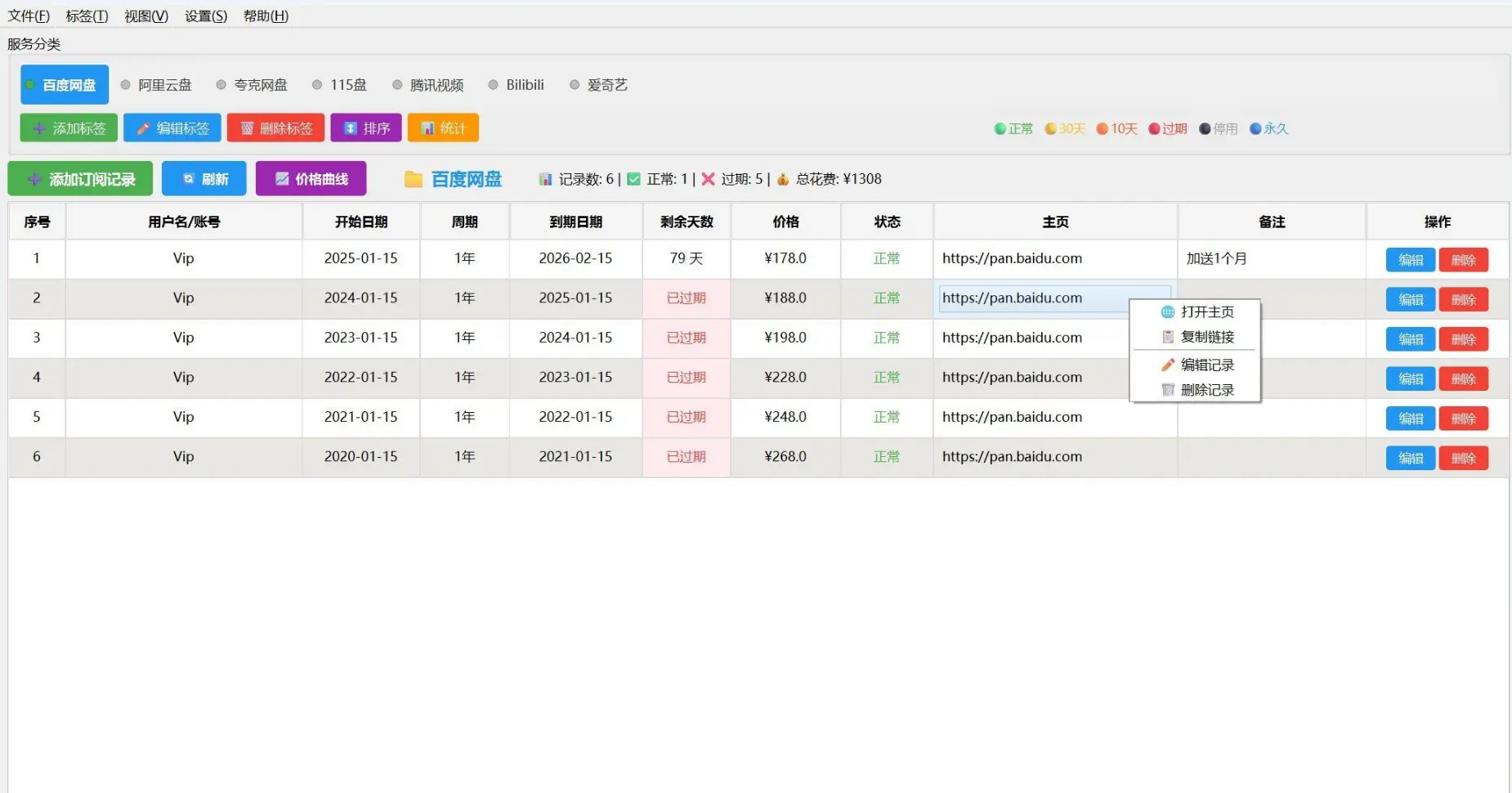Open the 统计 statistics chart
Image resolution: width=1512 pixels, height=793 pixels.
point(442,128)
